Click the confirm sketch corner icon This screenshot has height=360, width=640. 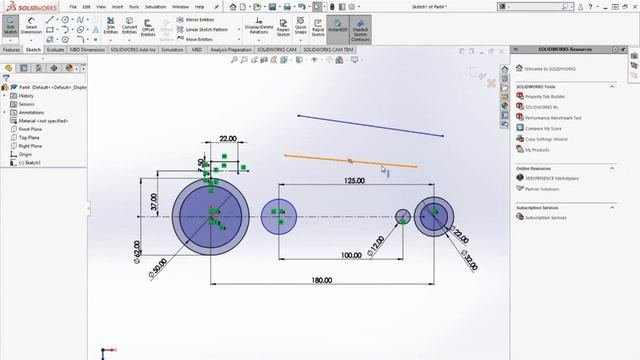point(477,73)
